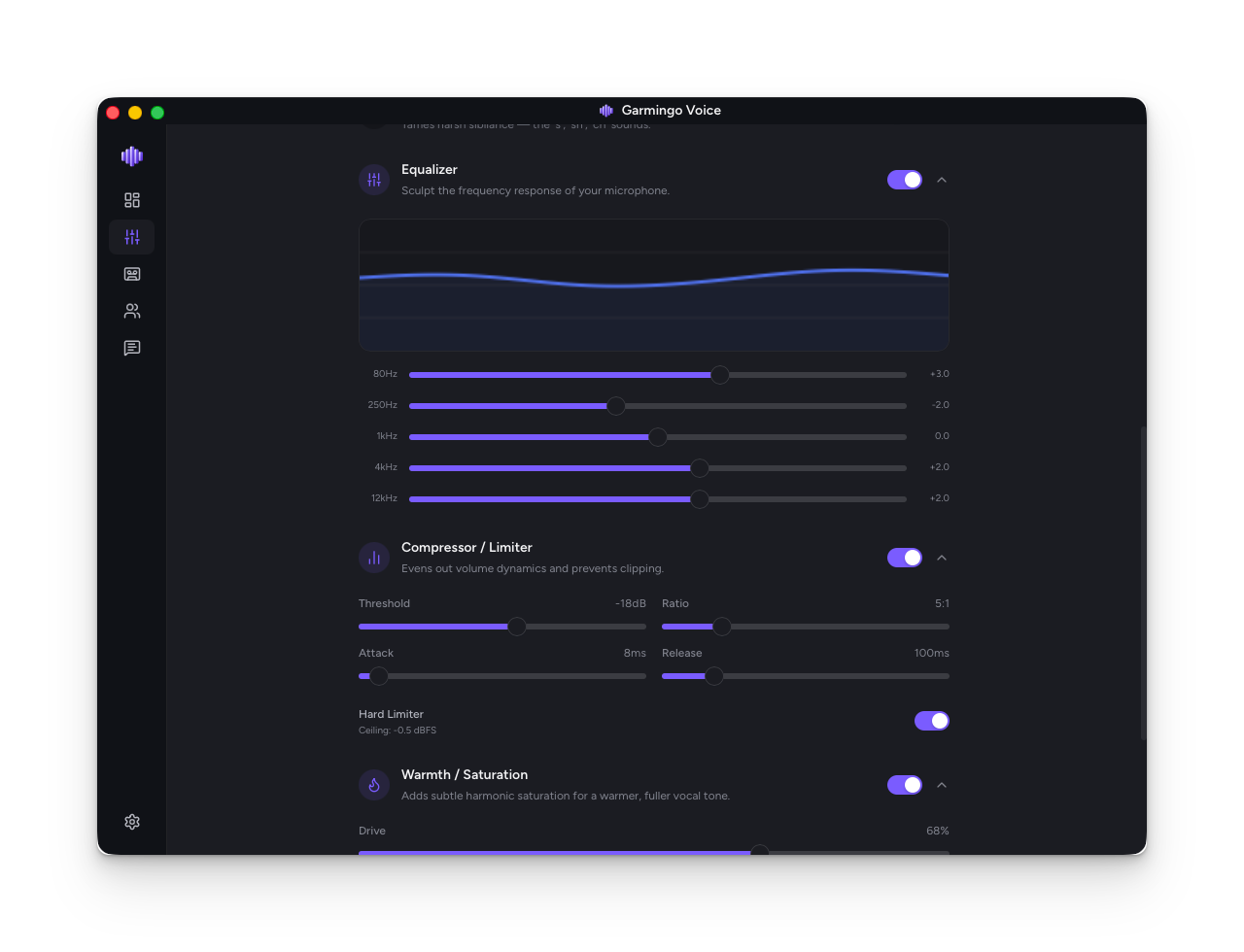
Task: Open the cassette tape icon in sidebar
Action: coord(132,274)
